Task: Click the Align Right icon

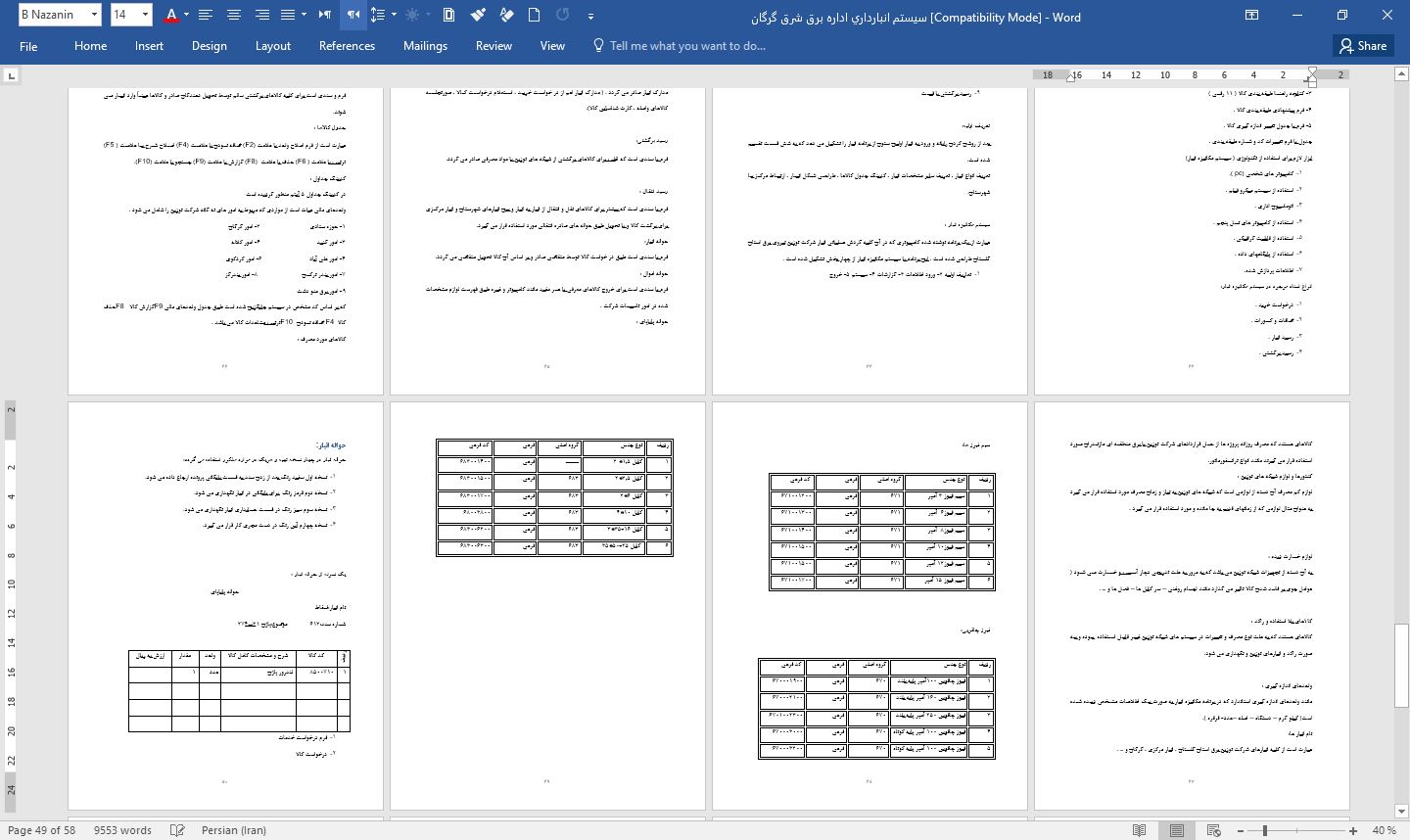Action: pos(261,15)
